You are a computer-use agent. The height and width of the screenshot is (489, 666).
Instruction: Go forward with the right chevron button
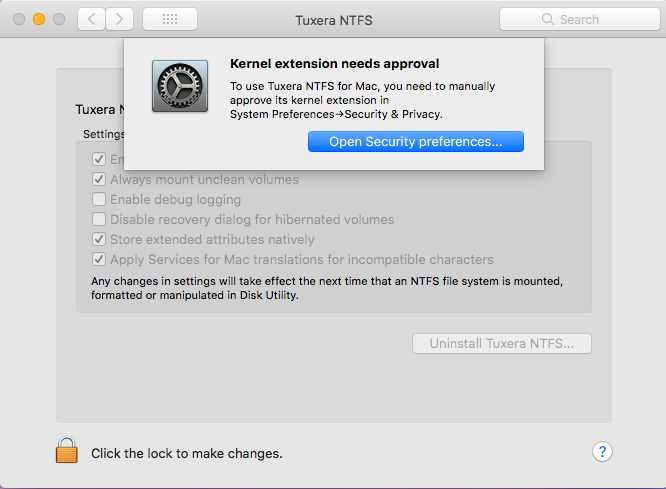coord(119,19)
